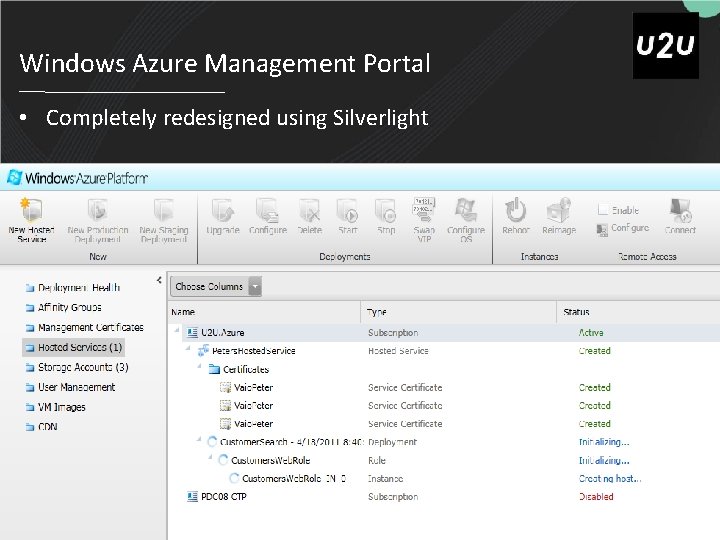Image resolution: width=720 pixels, height=540 pixels.
Task: Click the Hosted Service type cell
Action: tap(398, 351)
